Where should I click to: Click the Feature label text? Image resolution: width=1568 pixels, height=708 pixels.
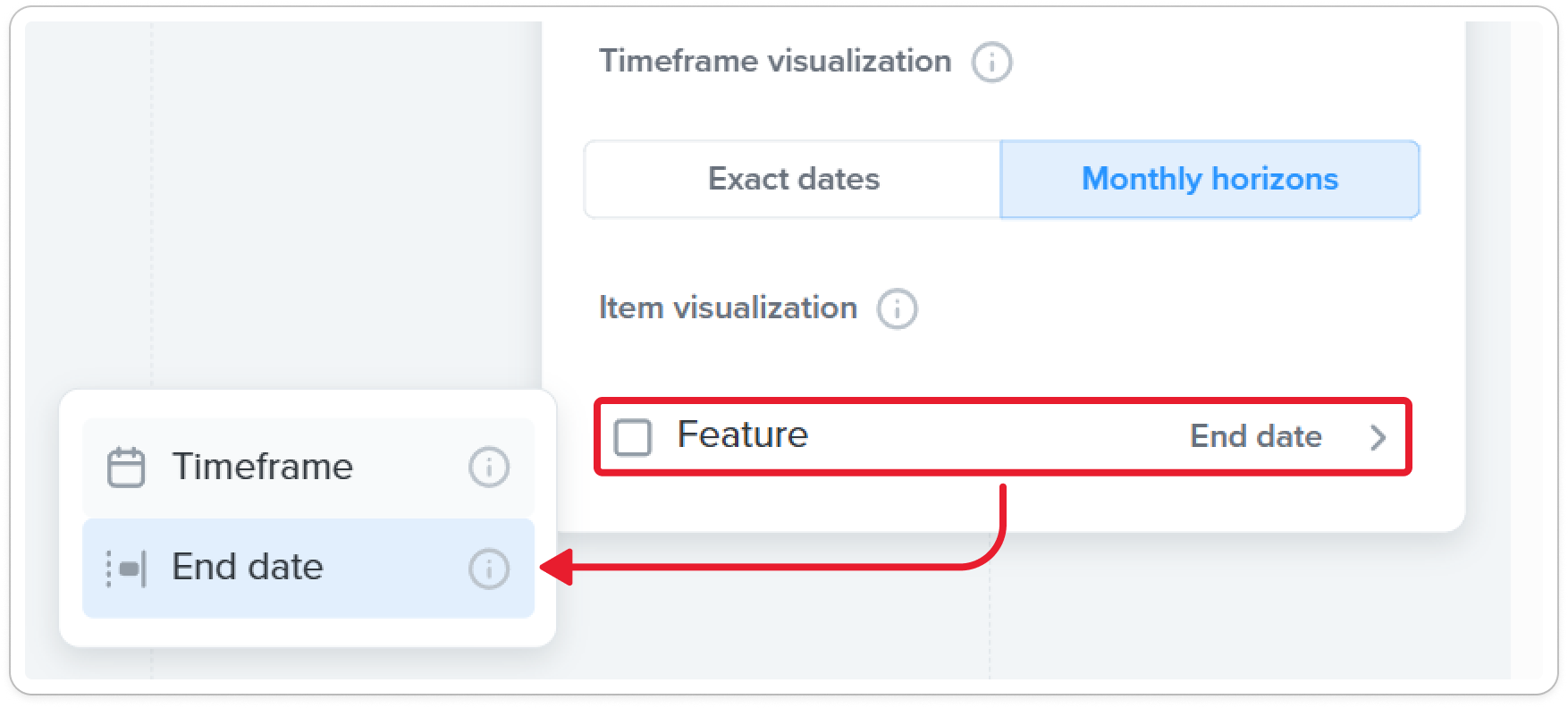pyautogui.click(x=742, y=435)
